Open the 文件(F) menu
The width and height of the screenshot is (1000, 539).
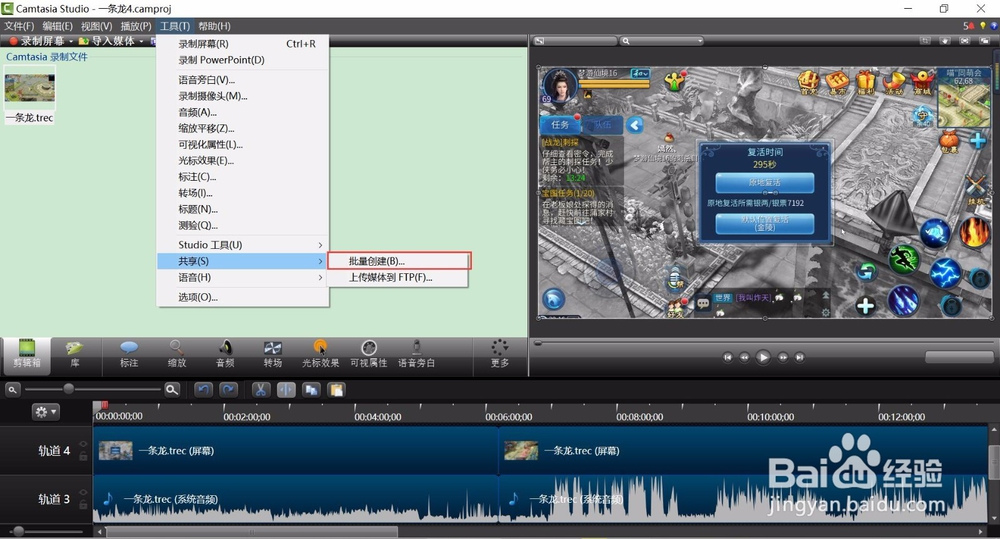coord(19,26)
